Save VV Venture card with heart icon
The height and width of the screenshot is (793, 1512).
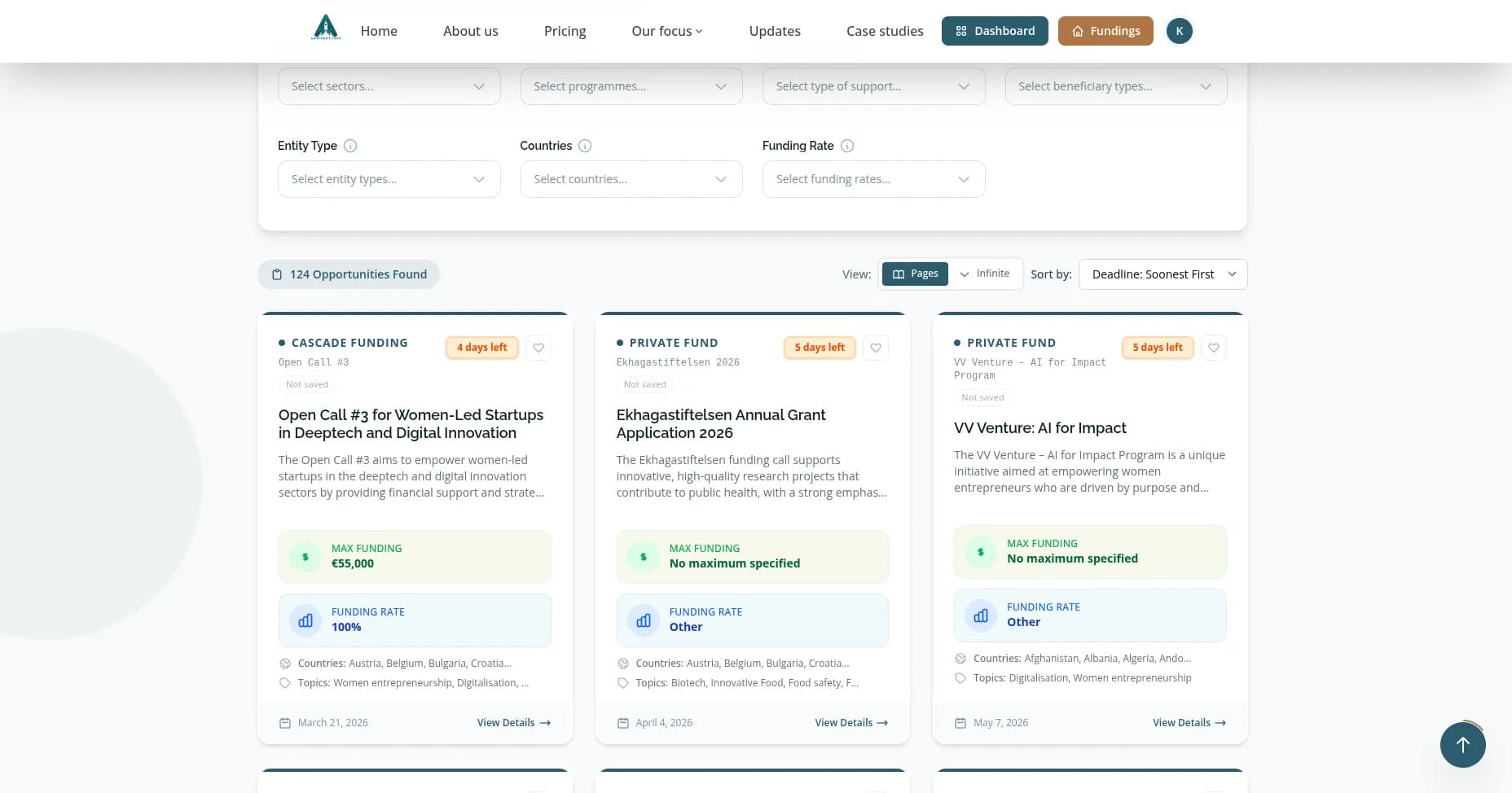point(1214,348)
